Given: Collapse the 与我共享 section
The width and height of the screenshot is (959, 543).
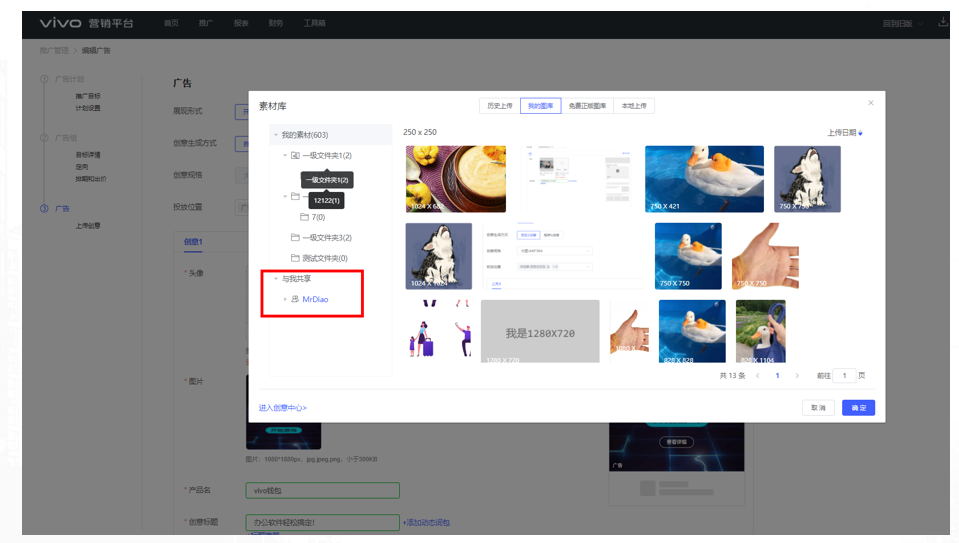Looking at the screenshot, I should point(275,279).
